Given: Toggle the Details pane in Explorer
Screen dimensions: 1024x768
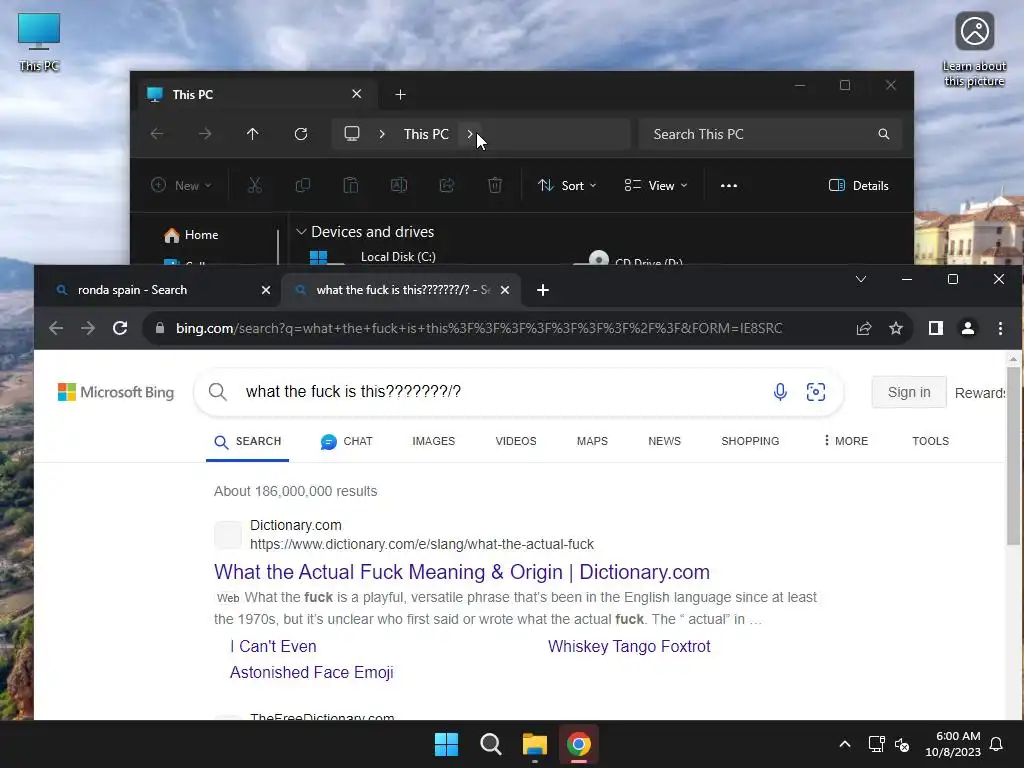Looking at the screenshot, I should pos(858,185).
